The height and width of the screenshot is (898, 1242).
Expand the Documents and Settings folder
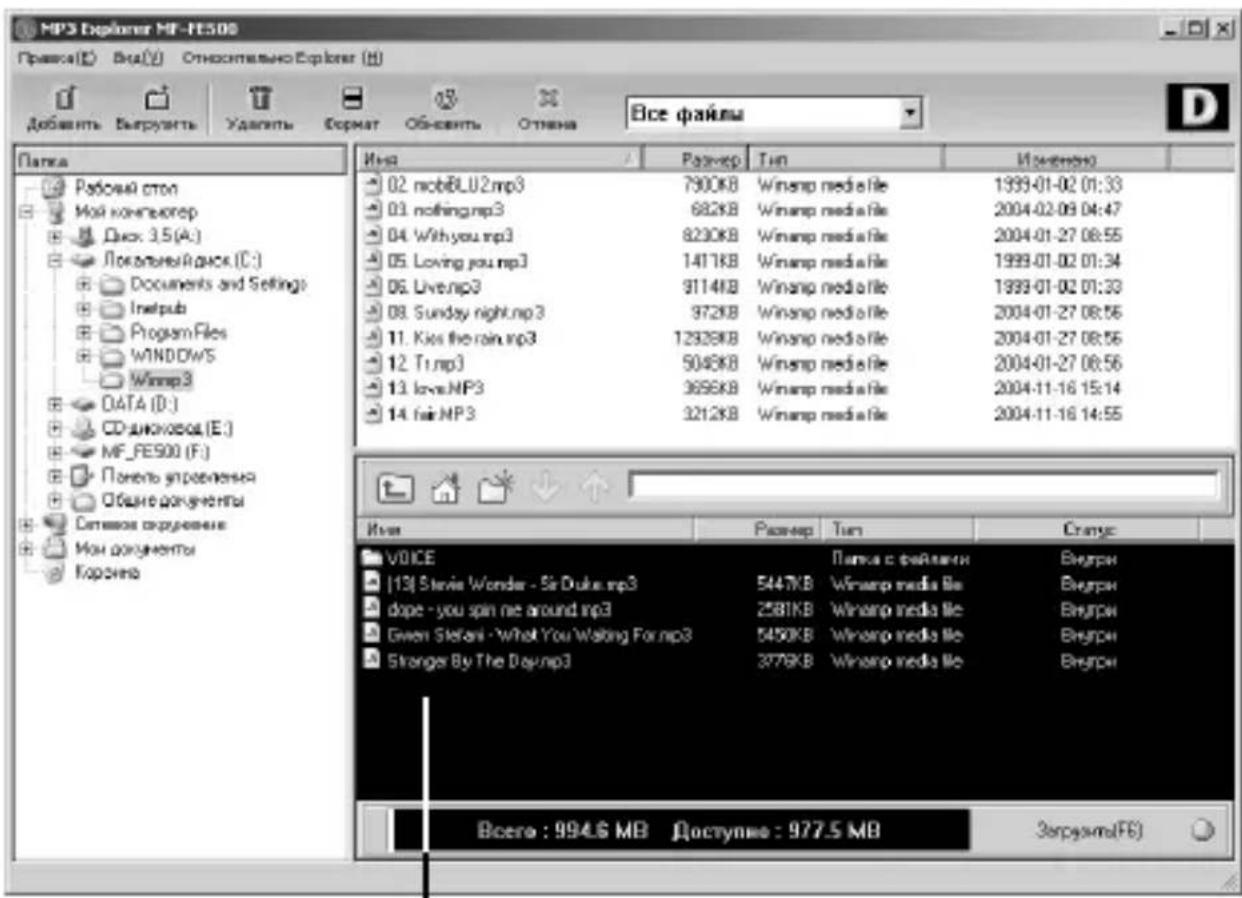(x=86, y=284)
